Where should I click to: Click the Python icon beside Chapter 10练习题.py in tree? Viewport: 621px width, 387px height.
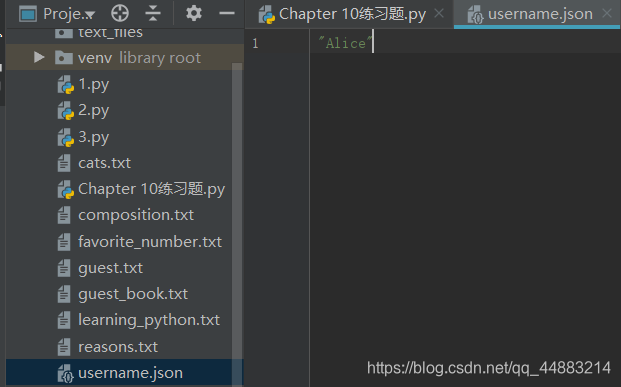[65, 190]
